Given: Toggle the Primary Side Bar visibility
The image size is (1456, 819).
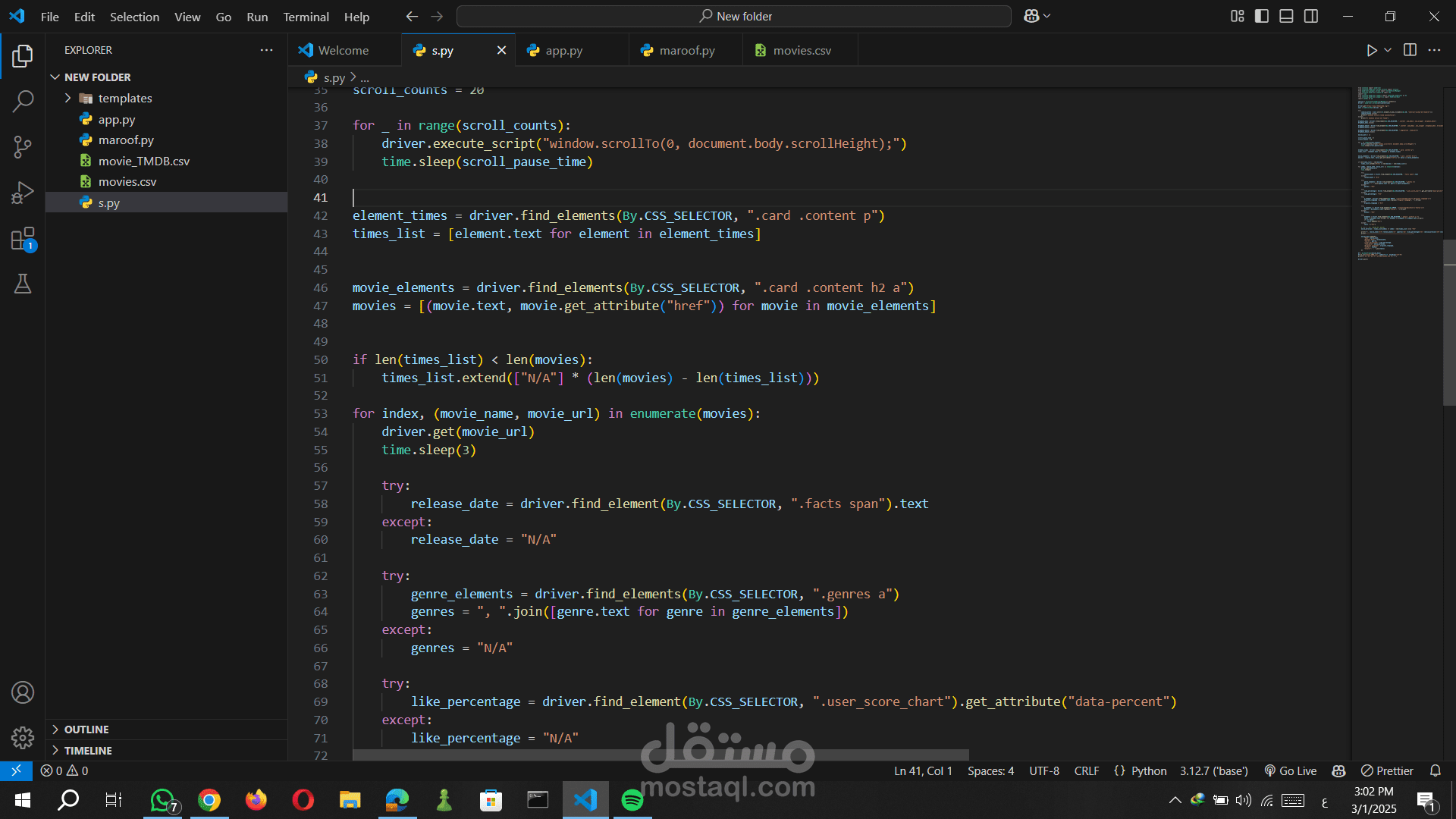Looking at the screenshot, I should 1262,16.
